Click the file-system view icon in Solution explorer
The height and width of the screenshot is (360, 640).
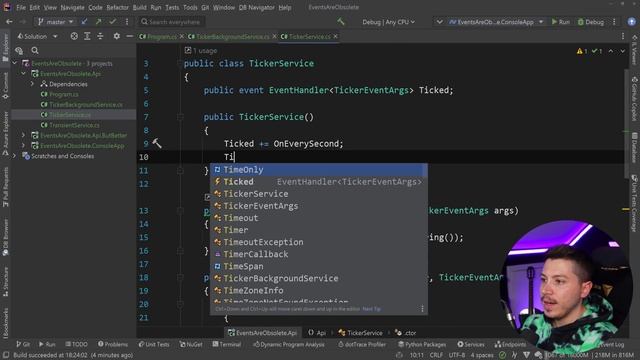point(19,51)
